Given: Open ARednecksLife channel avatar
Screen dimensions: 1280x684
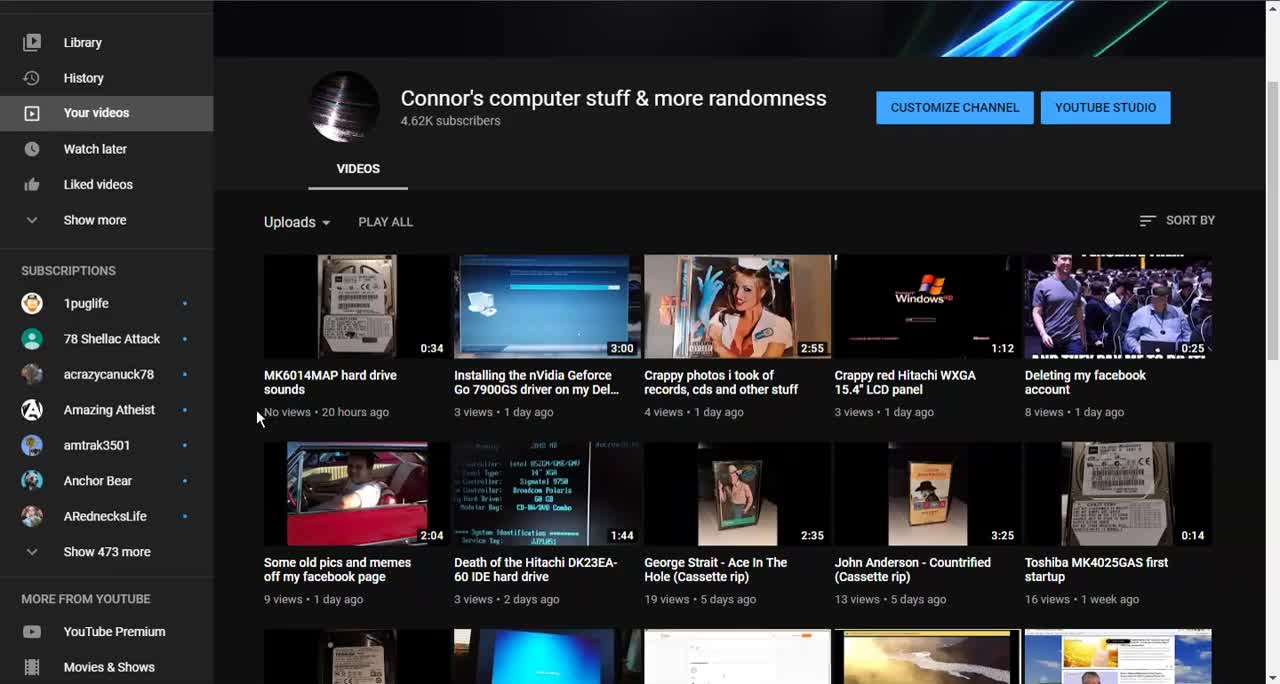Looking at the screenshot, I should point(32,517).
